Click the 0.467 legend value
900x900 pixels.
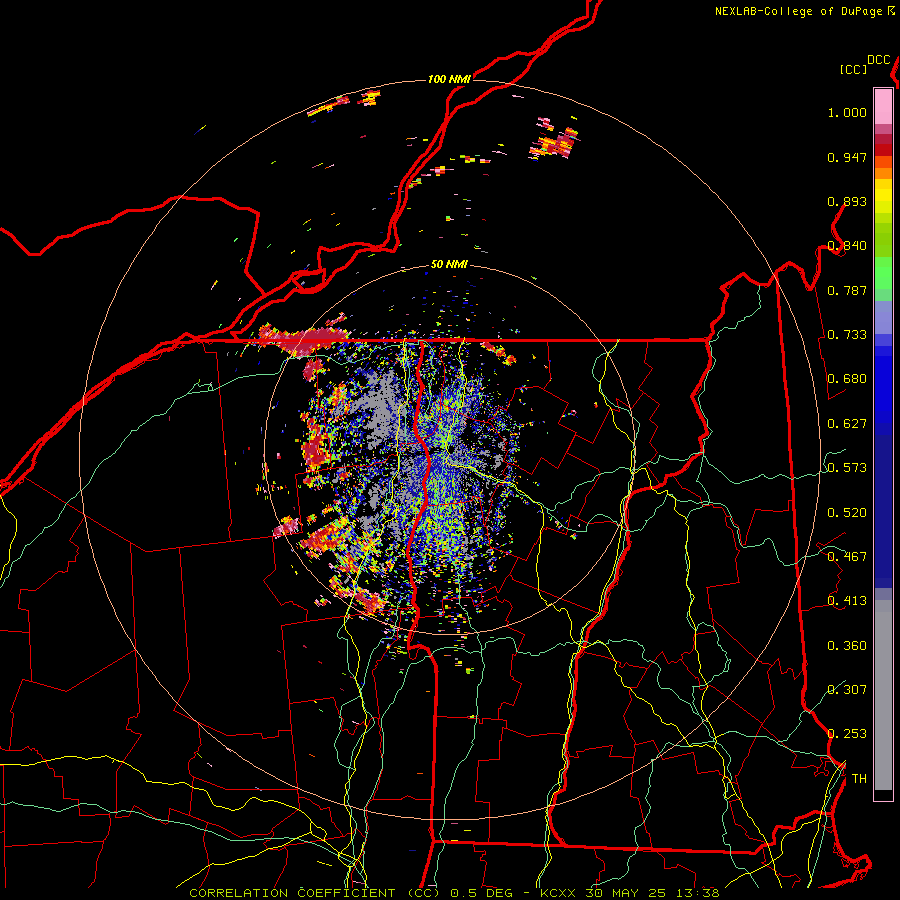pos(847,557)
